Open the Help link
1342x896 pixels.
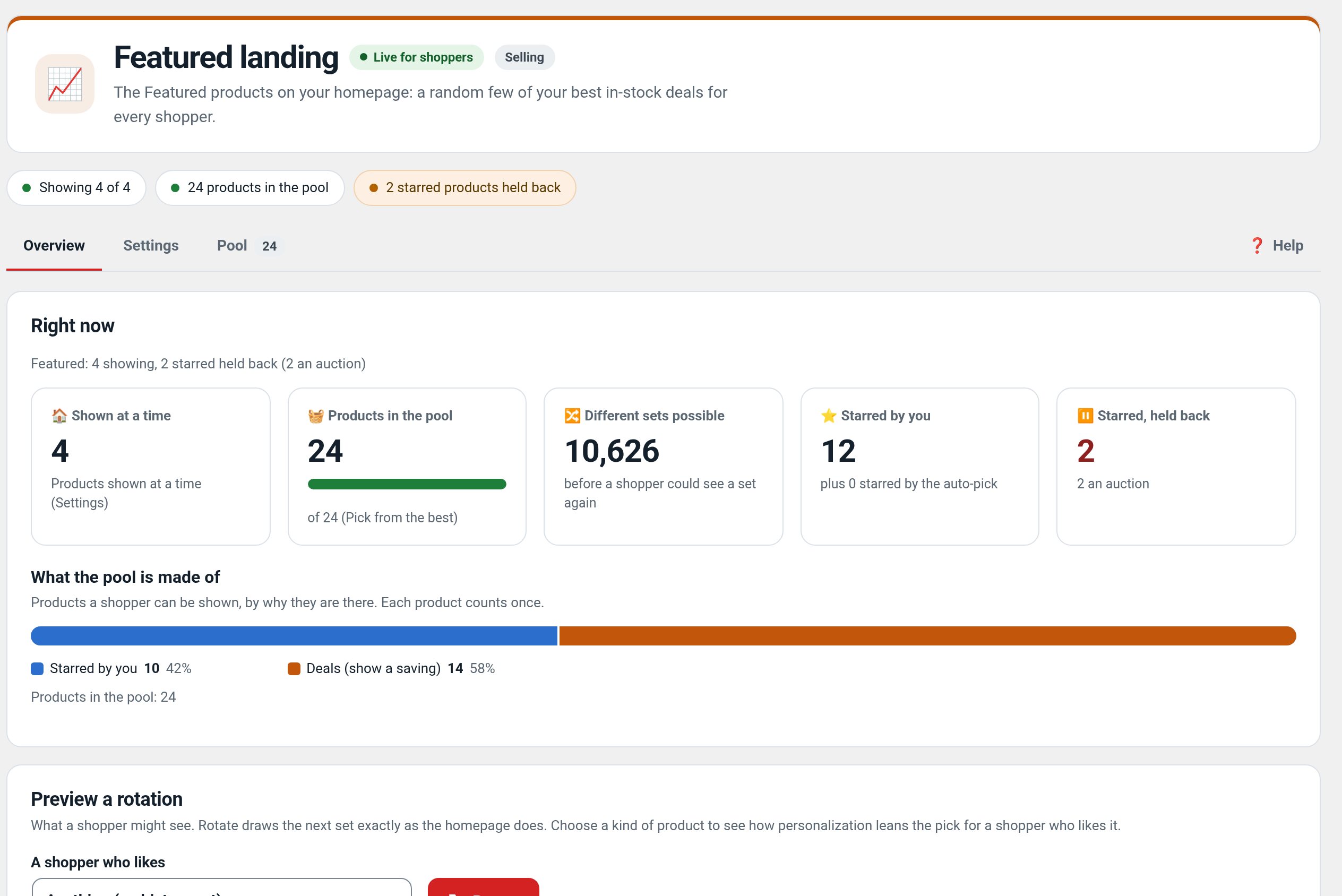[x=1276, y=246]
